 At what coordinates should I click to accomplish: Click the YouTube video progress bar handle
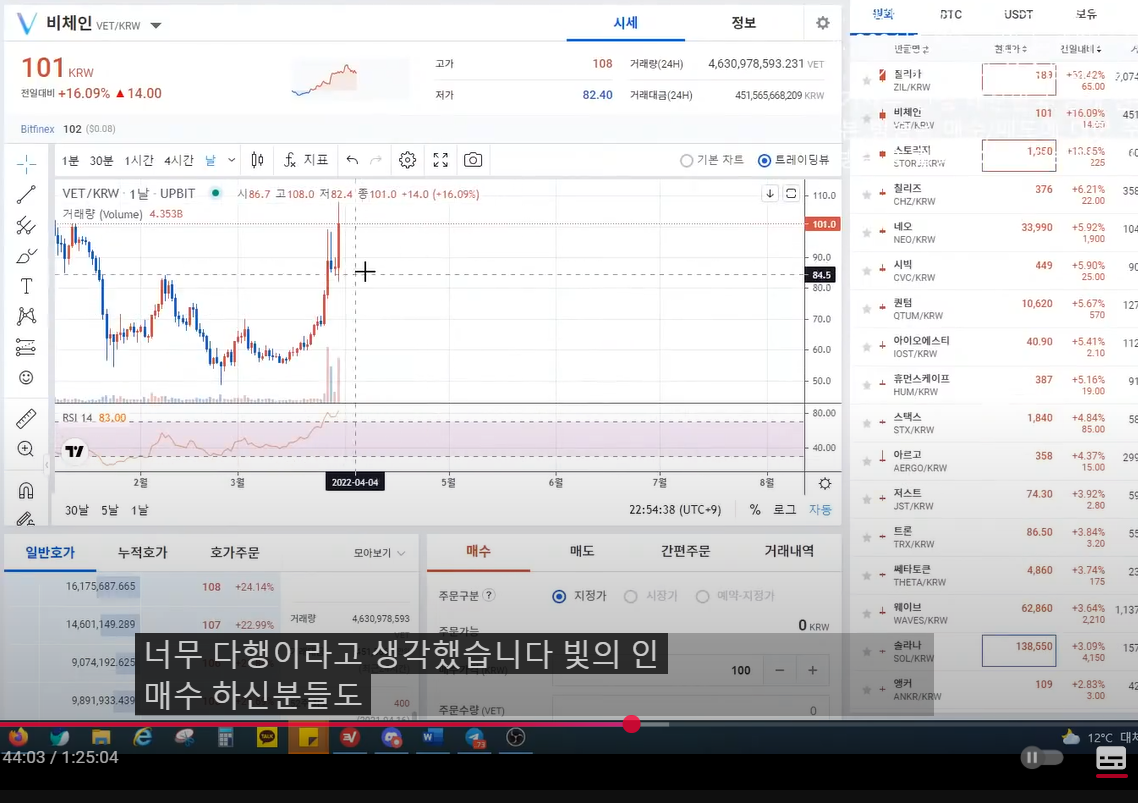click(x=631, y=724)
